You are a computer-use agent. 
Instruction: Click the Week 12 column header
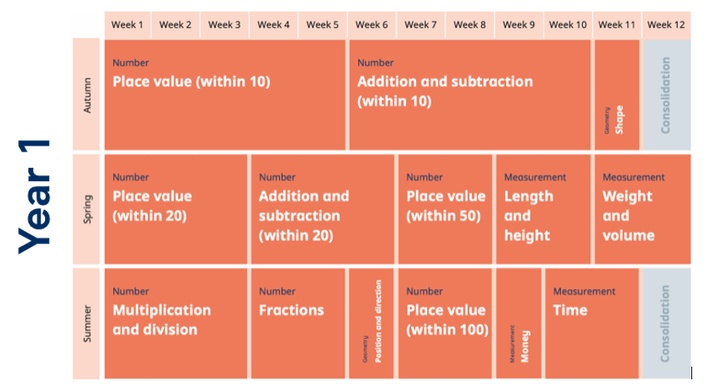click(666, 25)
